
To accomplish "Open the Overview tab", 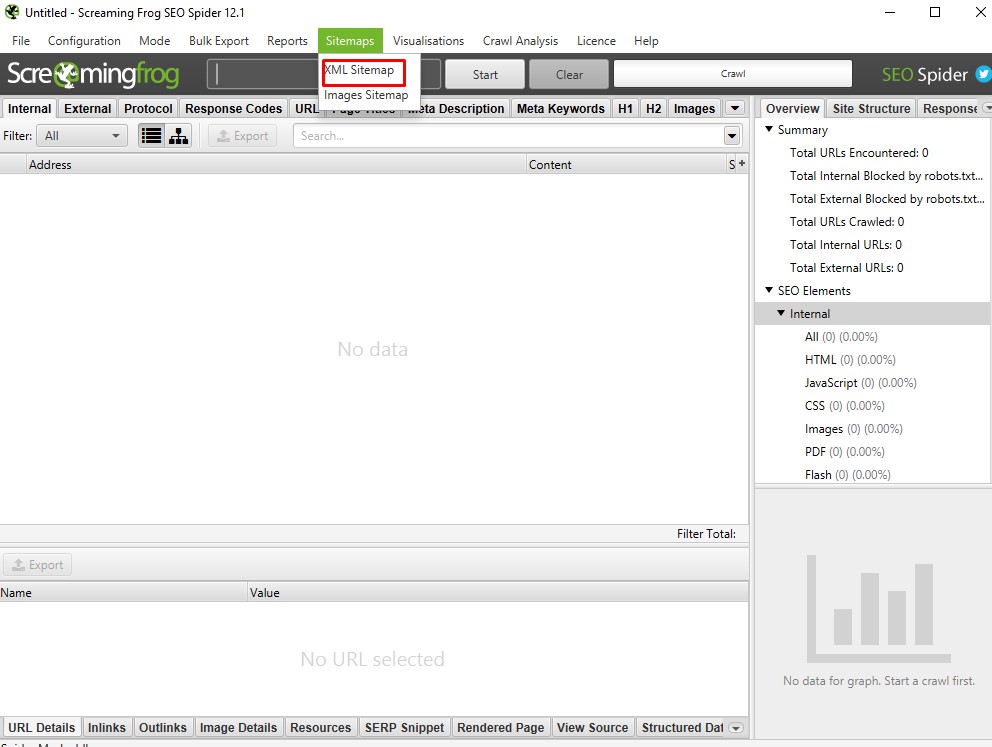I will (x=792, y=108).
